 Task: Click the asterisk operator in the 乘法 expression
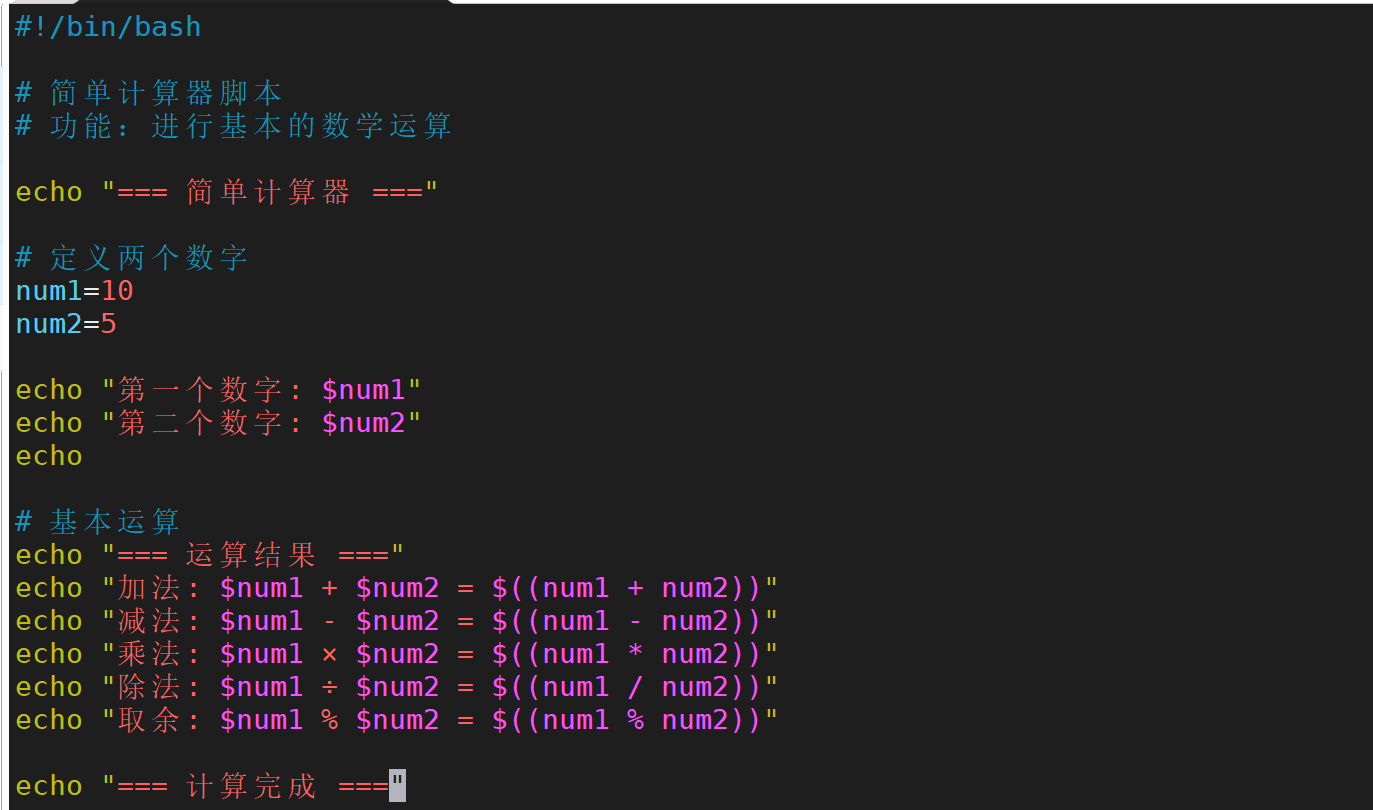(x=635, y=655)
